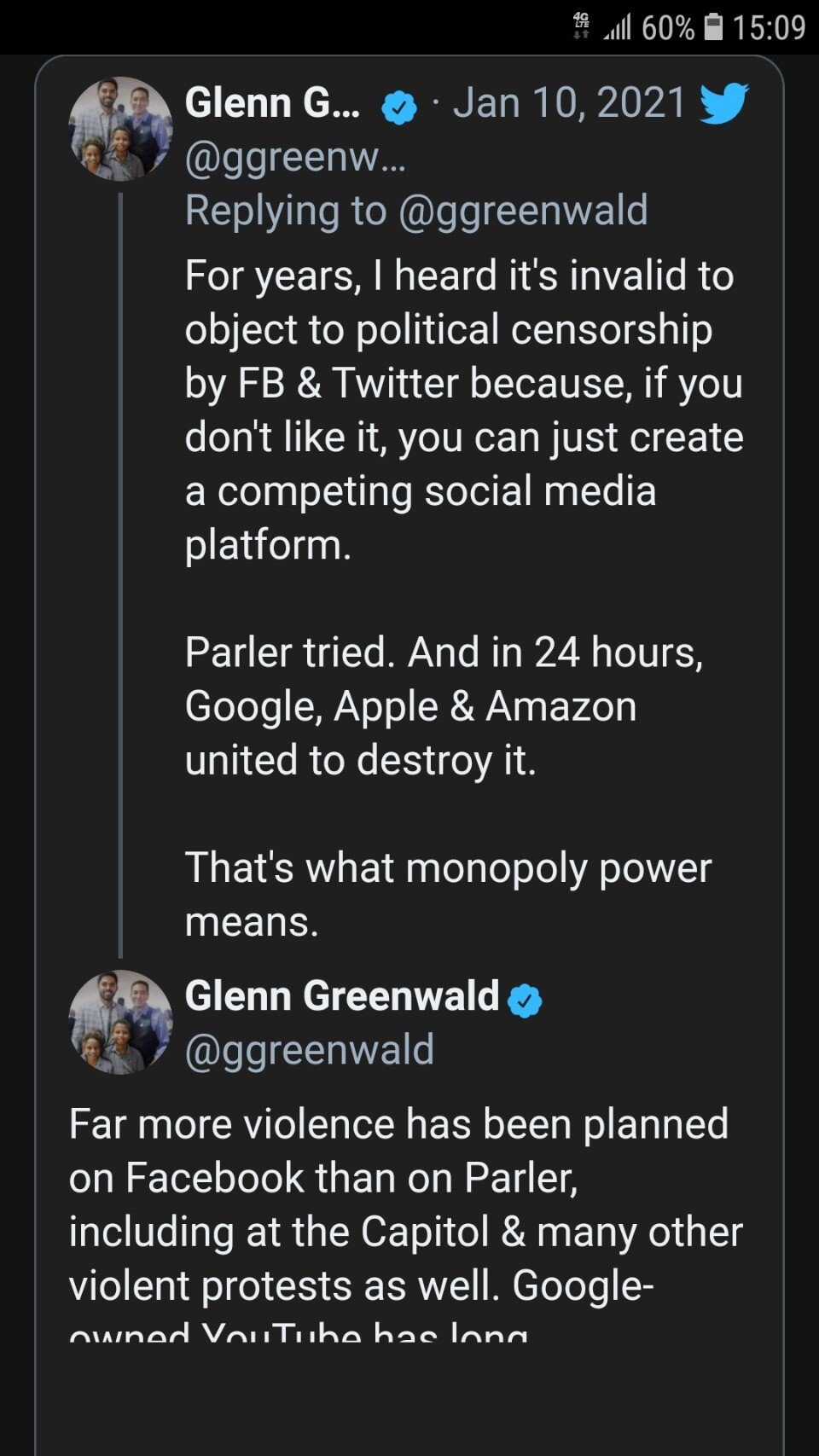Viewport: 819px width, 1456px height.
Task: Tap the 4G LTE network indicator
Action: click(x=582, y=26)
